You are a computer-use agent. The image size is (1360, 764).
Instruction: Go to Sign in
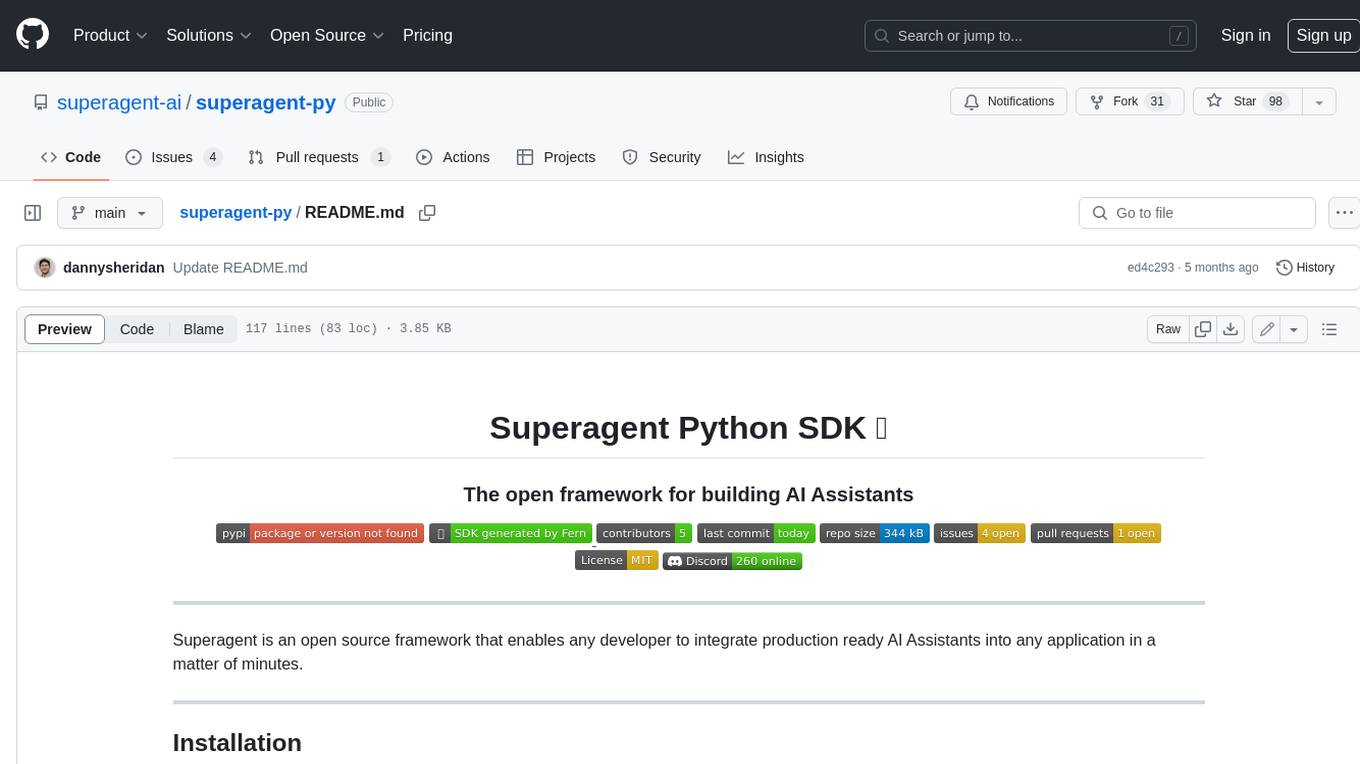[1245, 35]
